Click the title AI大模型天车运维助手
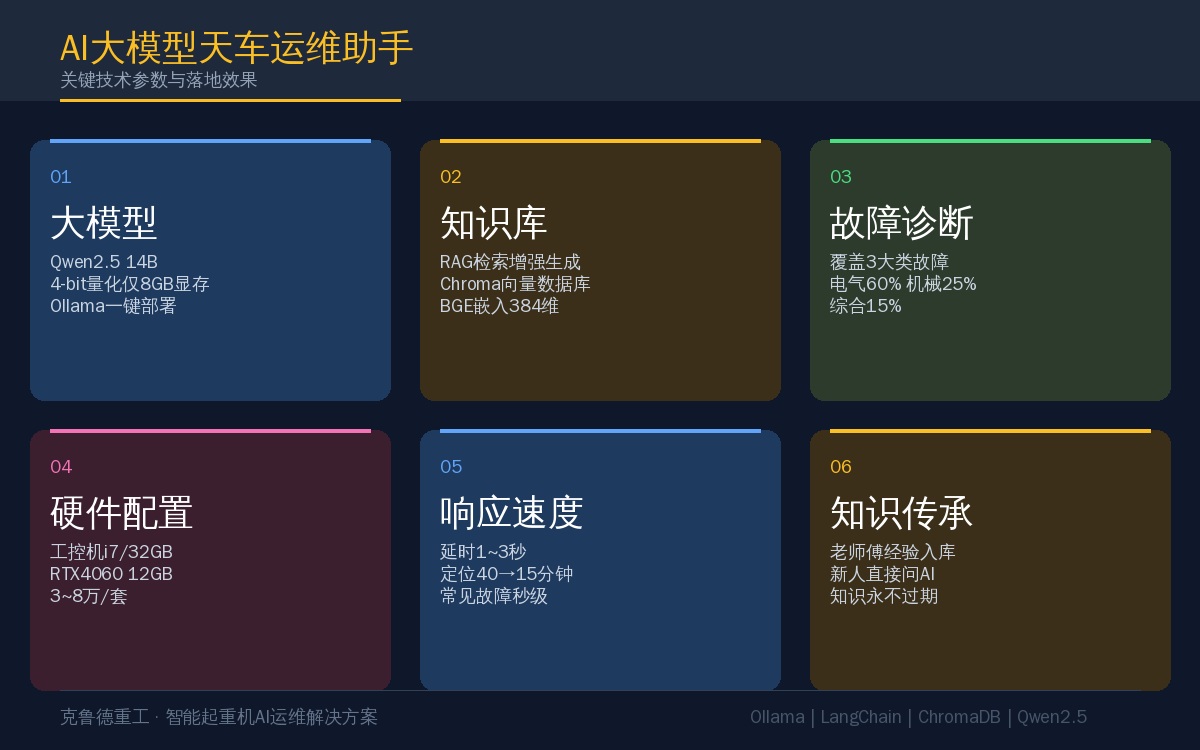 (x=236, y=48)
